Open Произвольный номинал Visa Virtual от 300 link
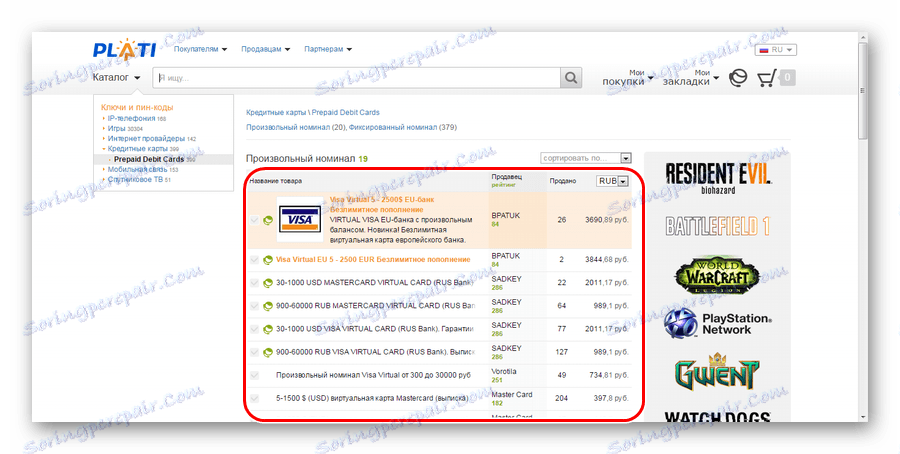The height and width of the screenshot is (454, 900). [x=373, y=375]
